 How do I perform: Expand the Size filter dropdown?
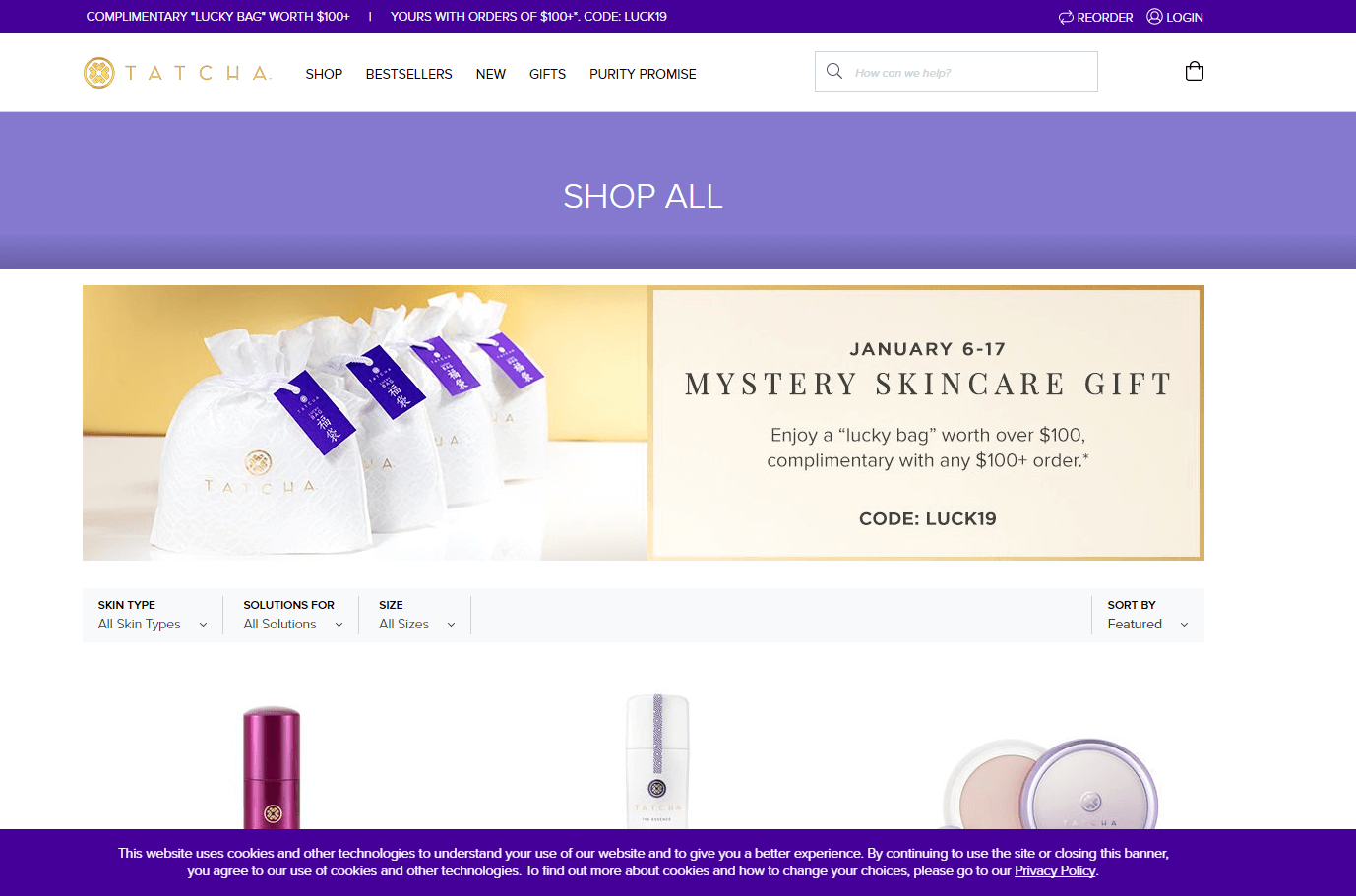click(417, 615)
